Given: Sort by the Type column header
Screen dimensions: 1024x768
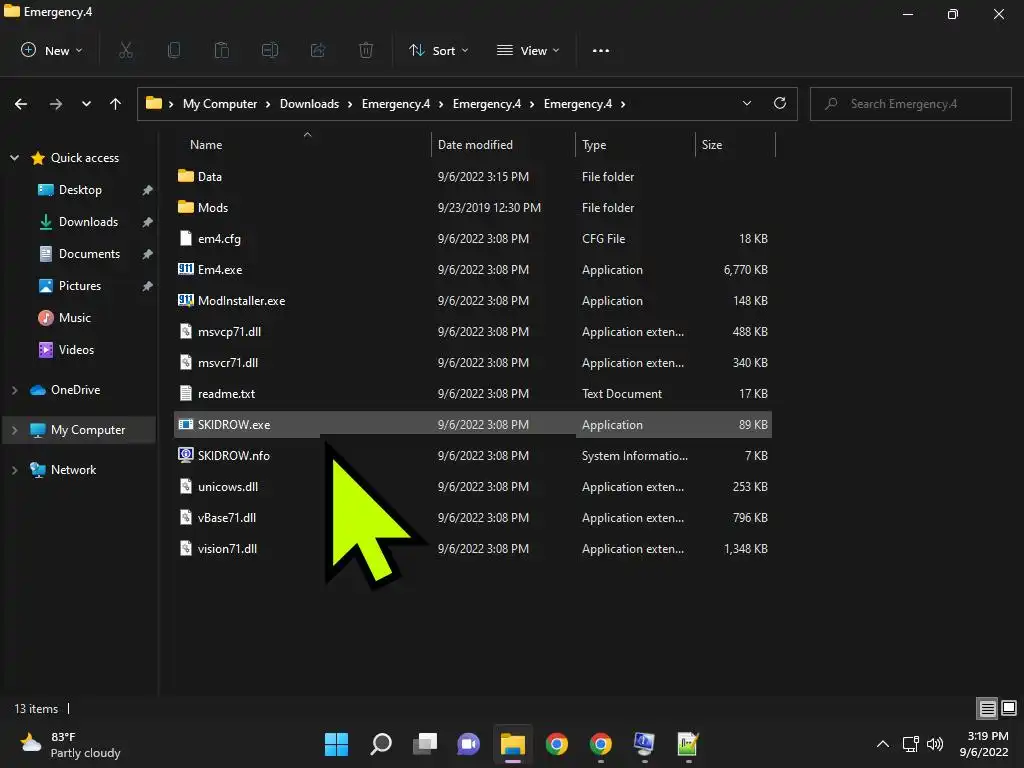Looking at the screenshot, I should (x=594, y=145).
